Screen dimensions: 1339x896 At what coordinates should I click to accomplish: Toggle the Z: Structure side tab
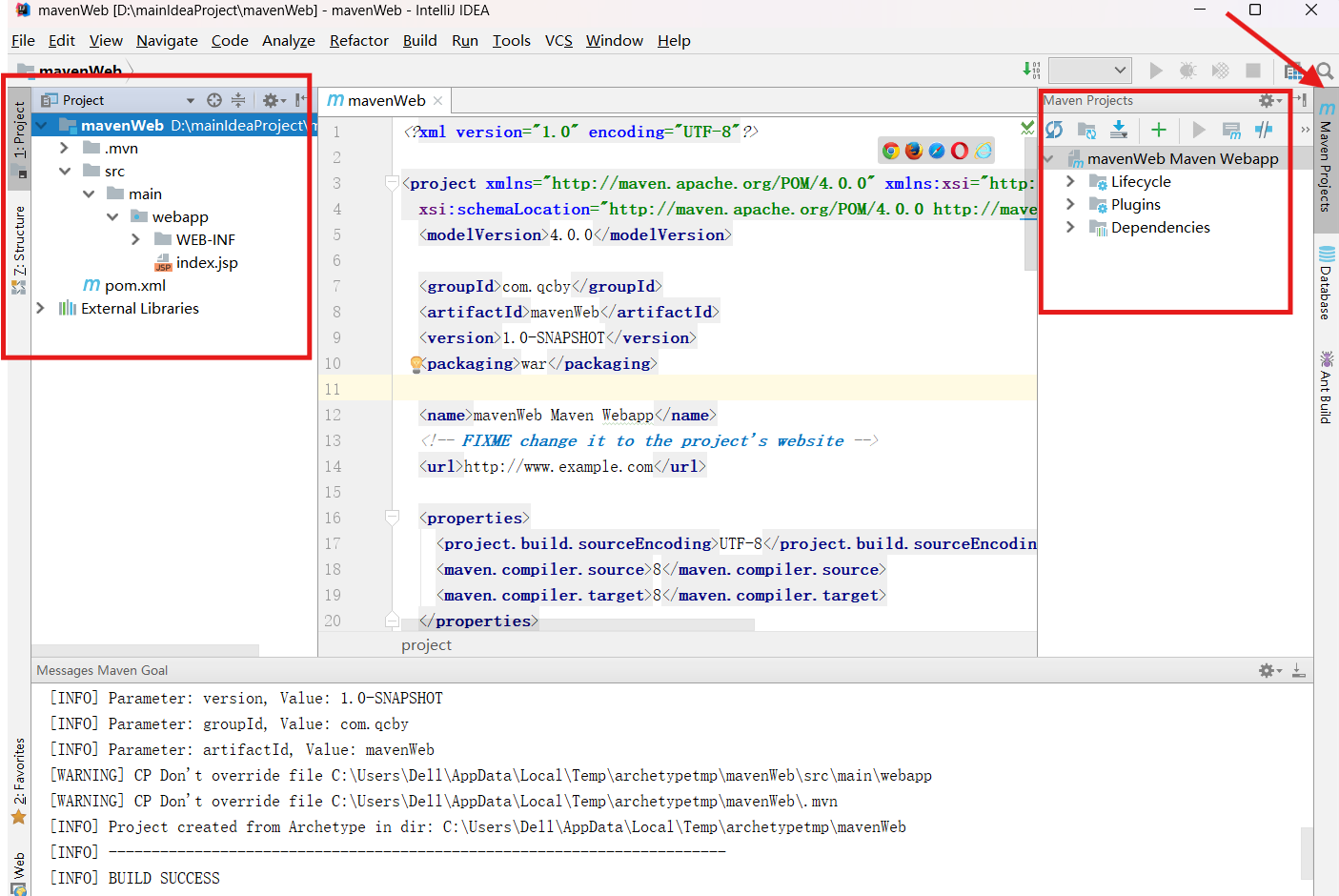19,250
